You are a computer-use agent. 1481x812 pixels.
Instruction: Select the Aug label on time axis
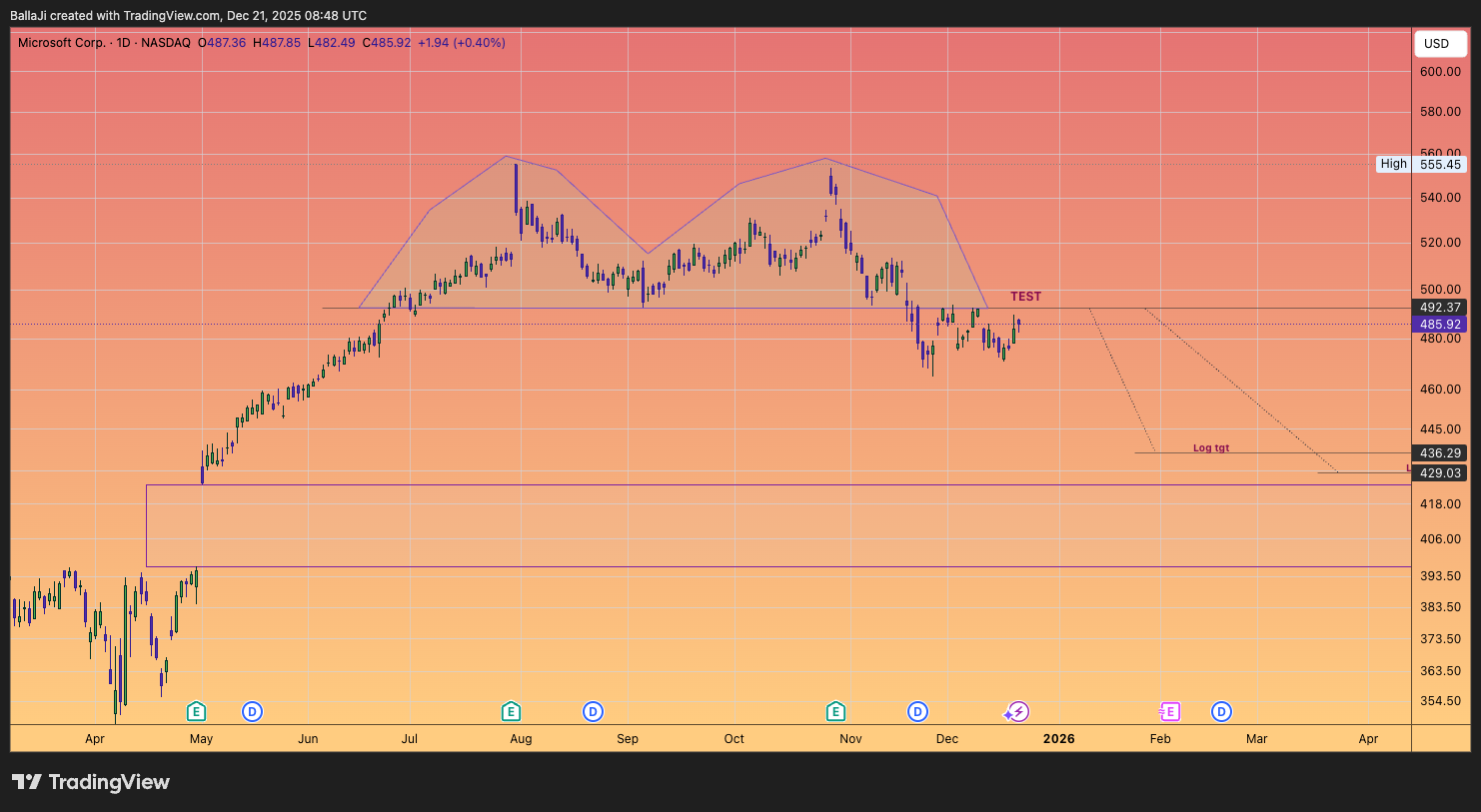pos(521,739)
